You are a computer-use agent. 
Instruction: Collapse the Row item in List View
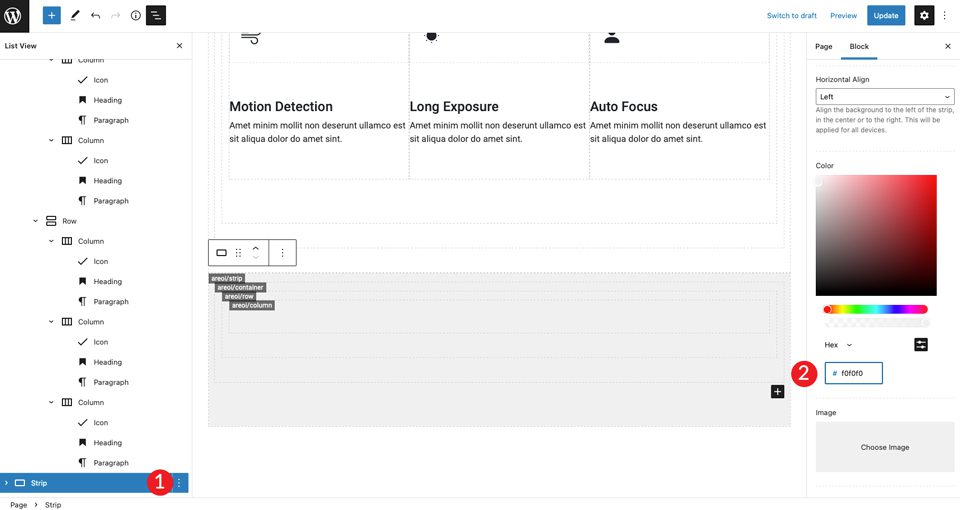coord(35,221)
